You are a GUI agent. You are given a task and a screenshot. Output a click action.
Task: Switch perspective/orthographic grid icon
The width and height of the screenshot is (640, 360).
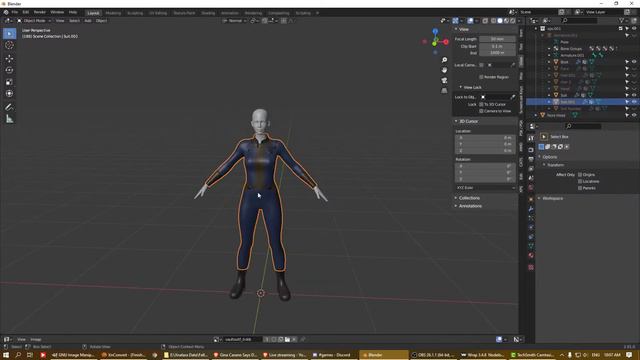[444, 91]
